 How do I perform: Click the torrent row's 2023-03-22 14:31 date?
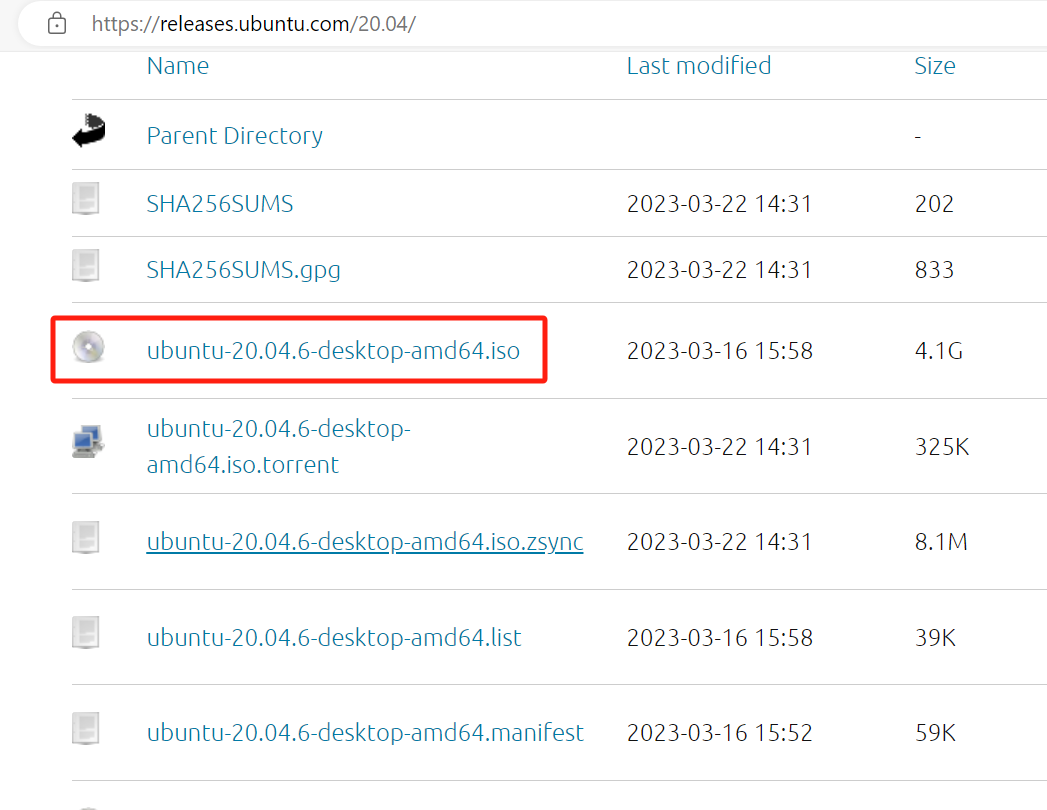(719, 447)
